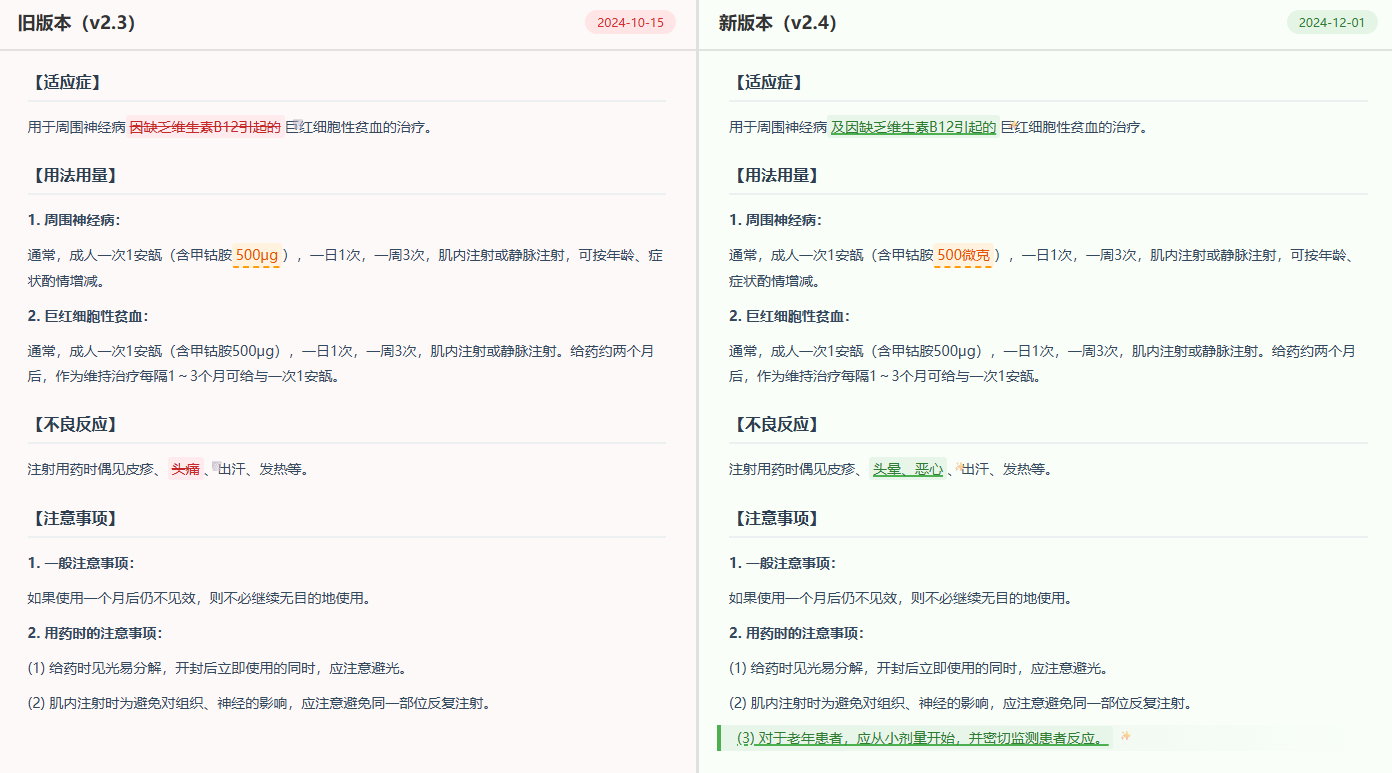The width and height of the screenshot is (1392, 773).
Task: Click the 【适应症】 heading in new version
Action: 770,82
